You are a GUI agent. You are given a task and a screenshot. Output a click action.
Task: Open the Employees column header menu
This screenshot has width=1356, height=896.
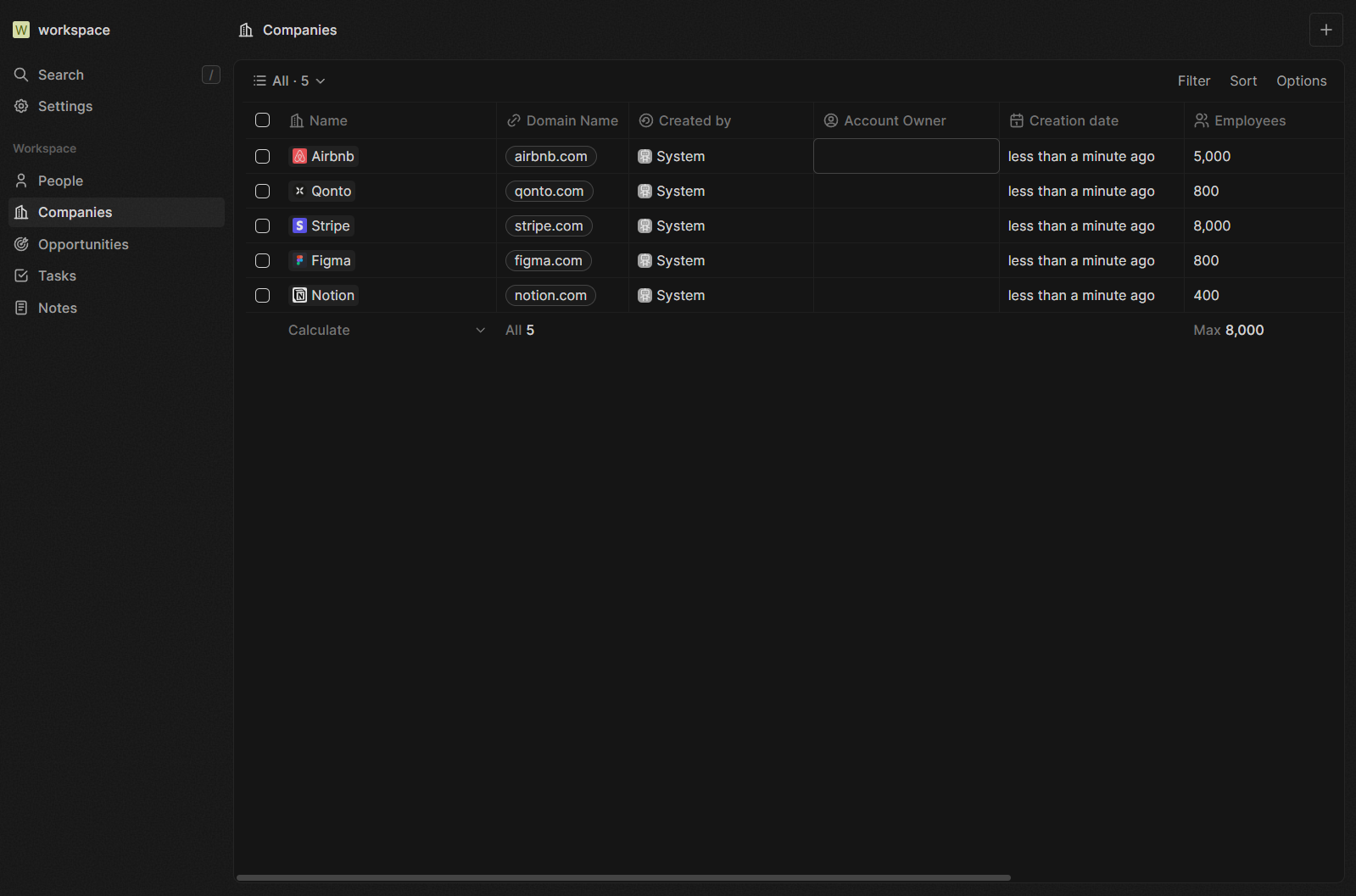1264,120
